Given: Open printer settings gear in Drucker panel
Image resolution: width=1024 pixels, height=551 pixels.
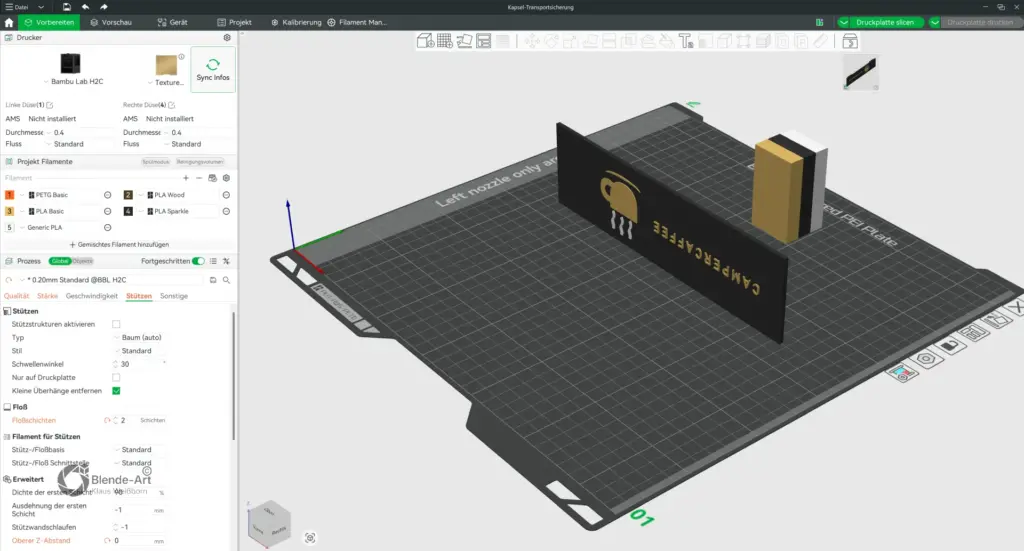Looking at the screenshot, I should click(227, 37).
